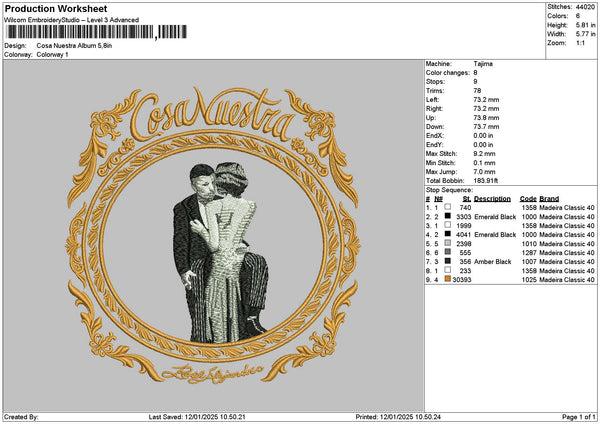The image size is (600, 424).
Task: Click the N# column header
Action: click(438, 199)
